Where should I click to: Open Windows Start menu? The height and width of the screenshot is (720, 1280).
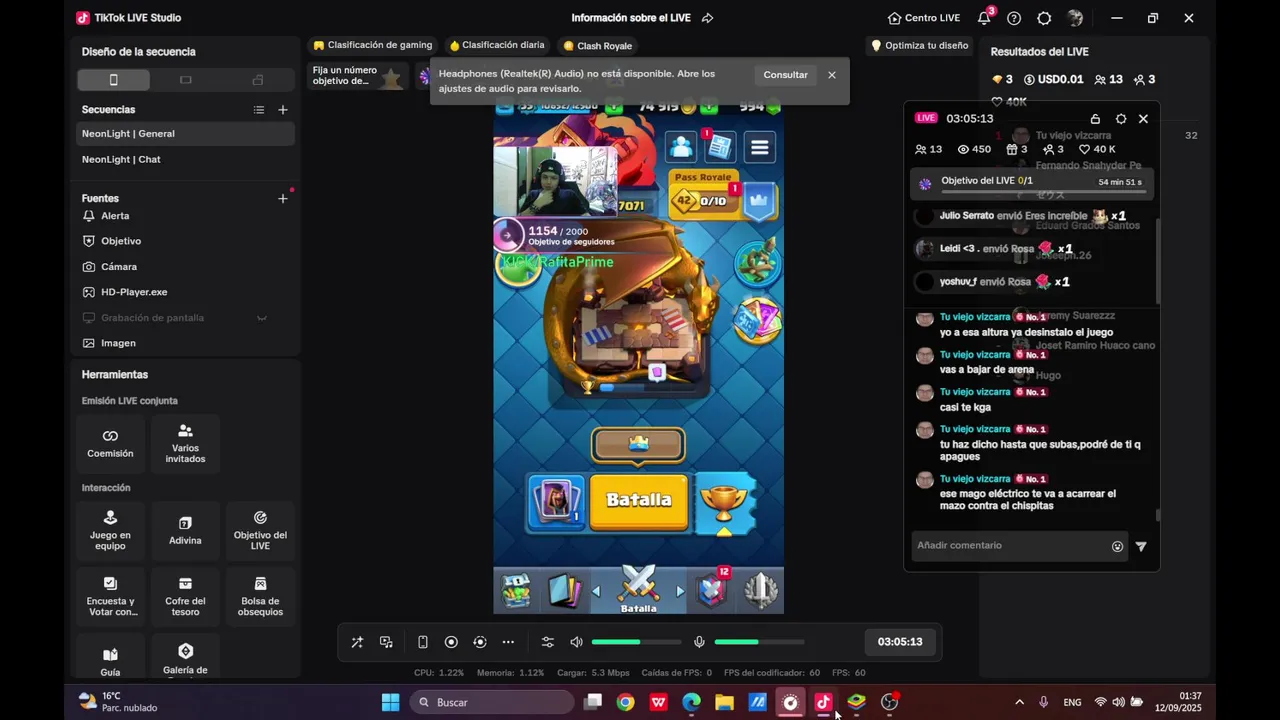pyautogui.click(x=391, y=702)
